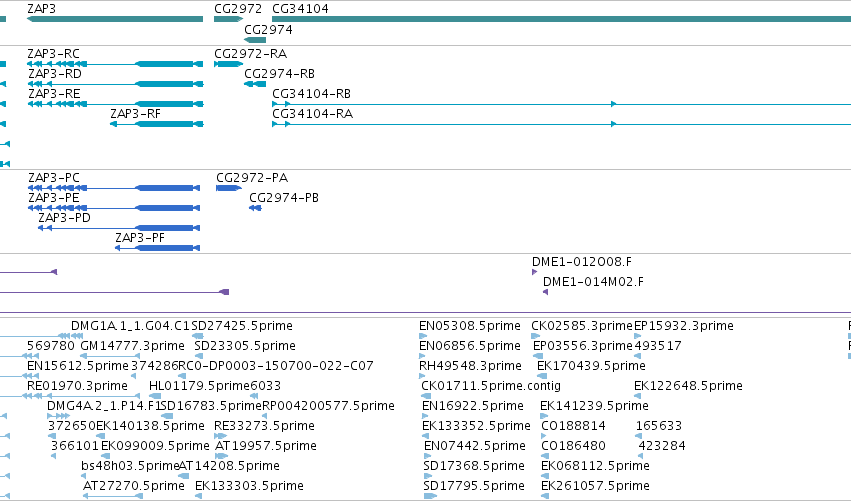851x501 pixels.
Task: Click the SD27425.5prime EST glyph
Action: (198, 336)
